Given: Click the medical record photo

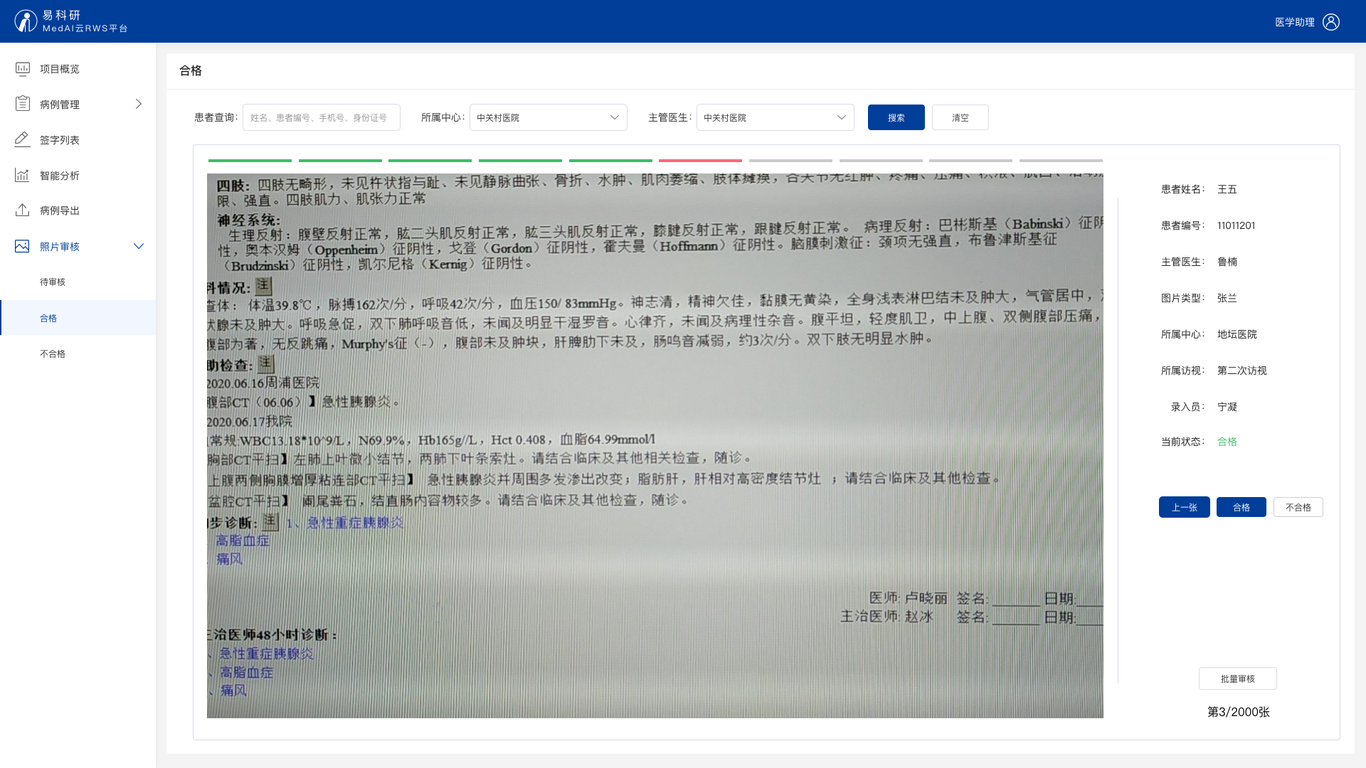Looking at the screenshot, I should point(655,446).
